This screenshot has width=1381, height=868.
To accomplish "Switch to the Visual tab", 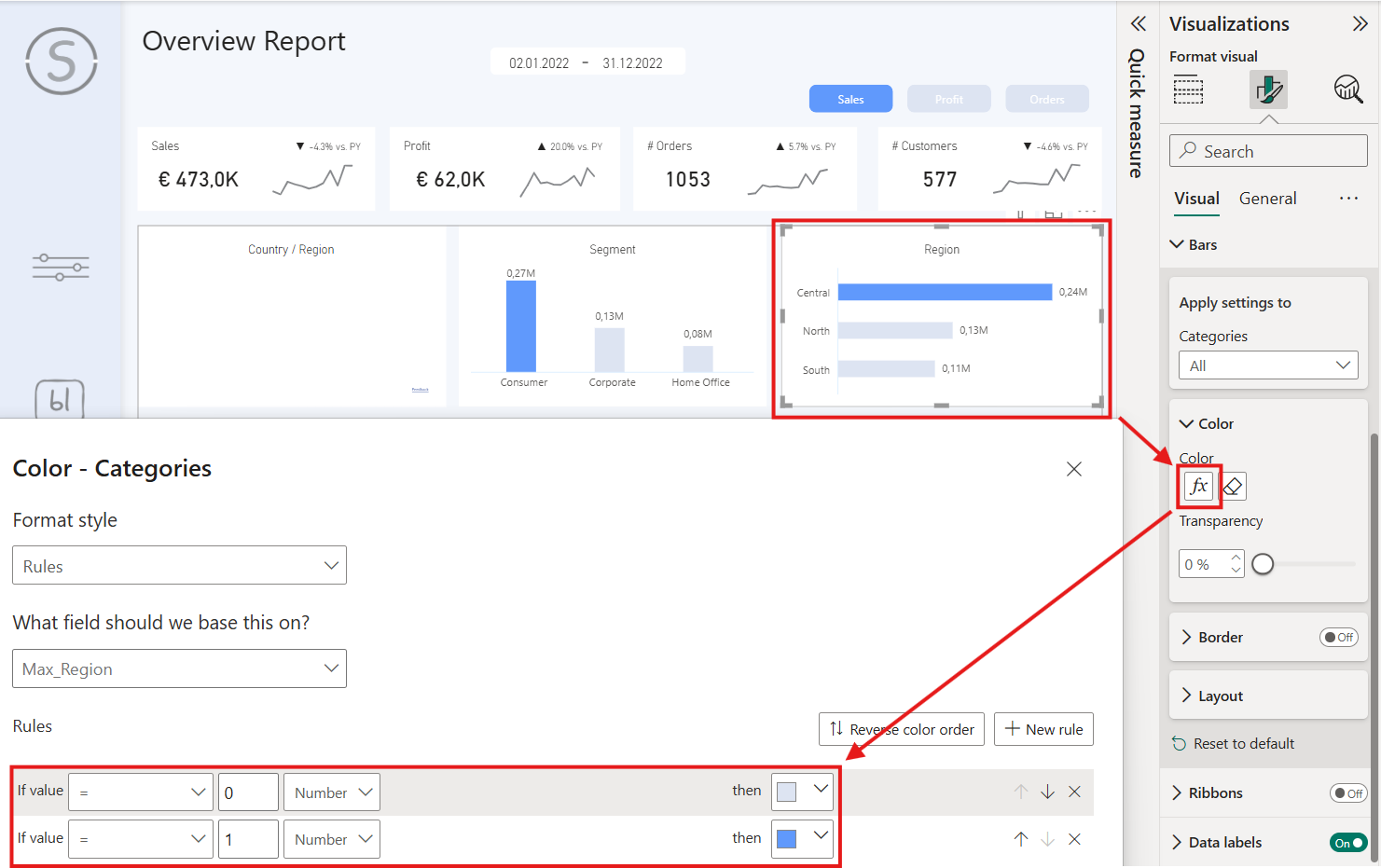I will click(1196, 199).
